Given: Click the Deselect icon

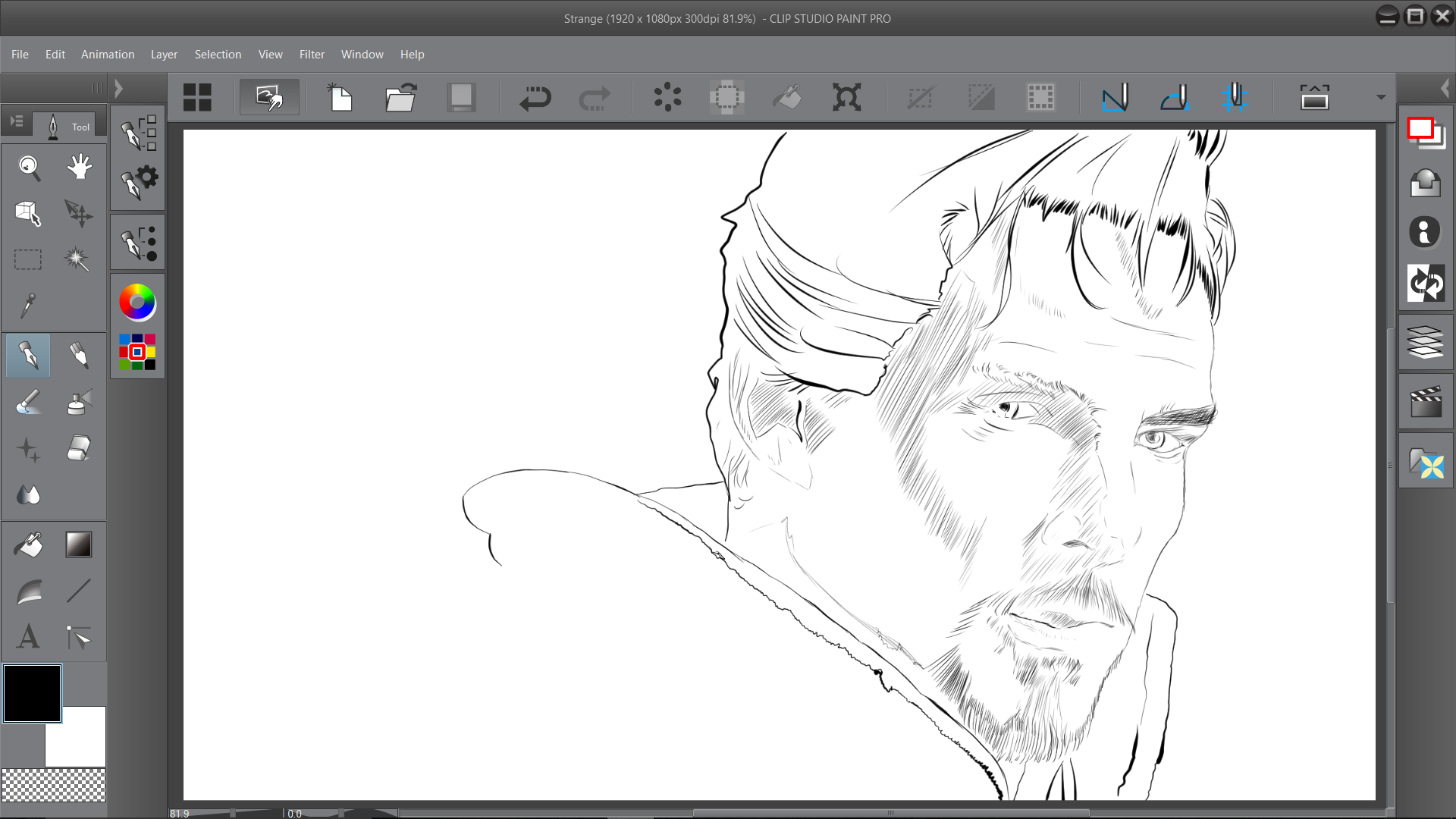Looking at the screenshot, I should [920, 97].
